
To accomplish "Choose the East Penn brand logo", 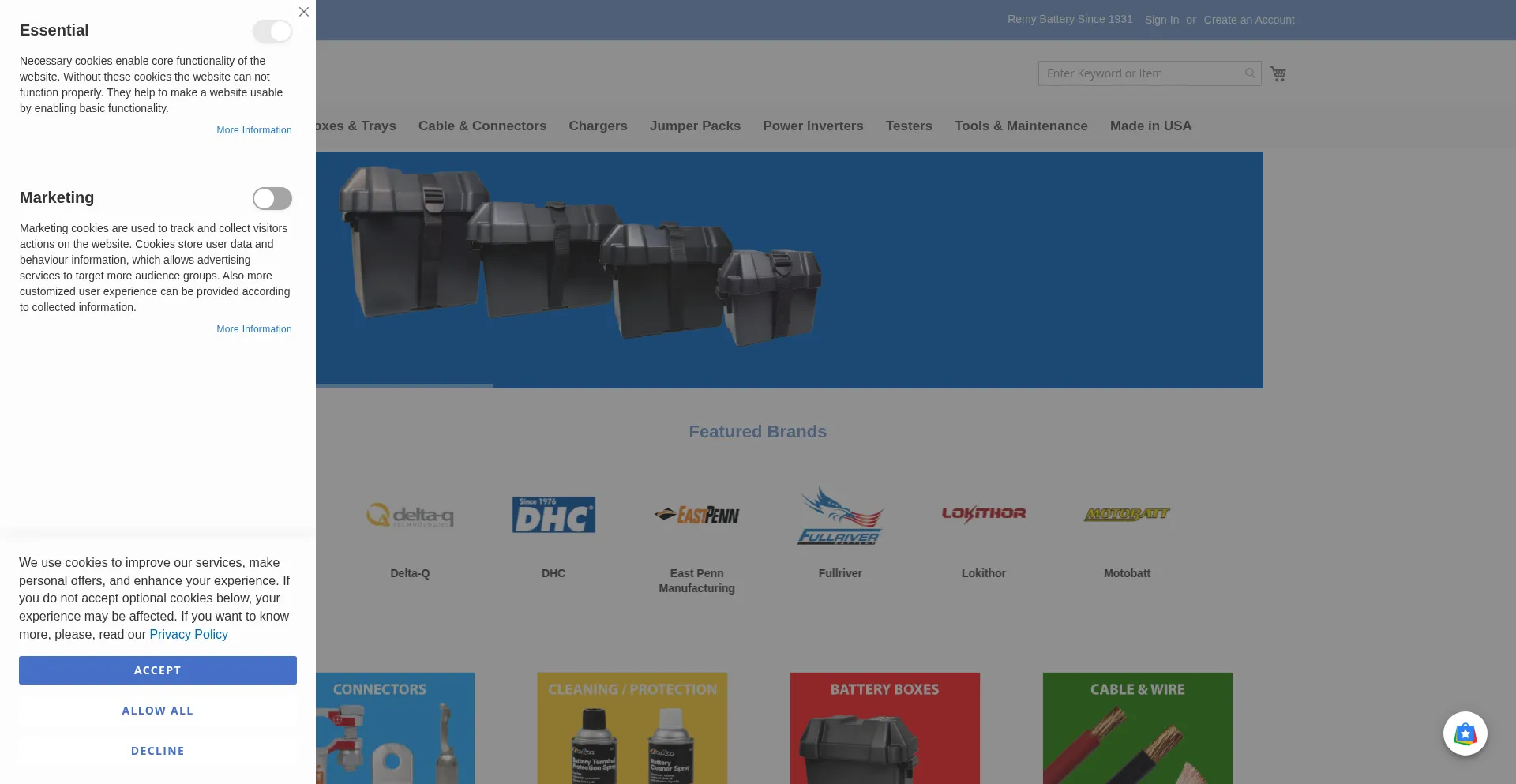I will pos(696,516).
